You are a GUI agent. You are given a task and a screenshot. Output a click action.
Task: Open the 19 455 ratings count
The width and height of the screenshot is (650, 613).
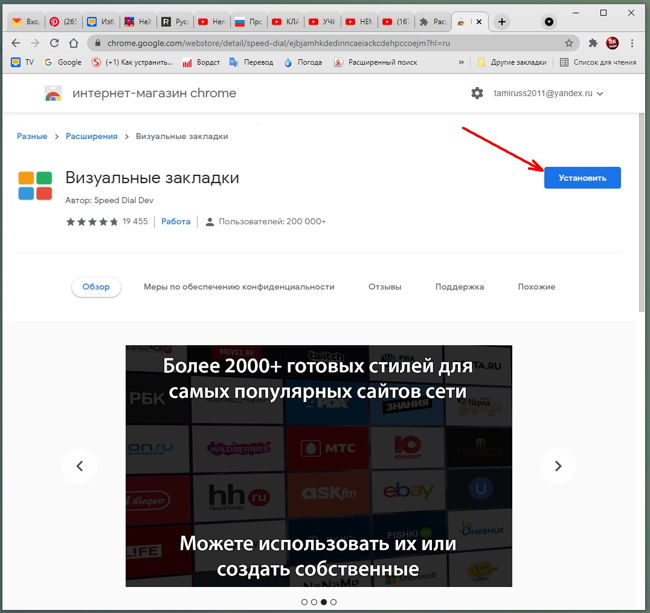(x=135, y=222)
